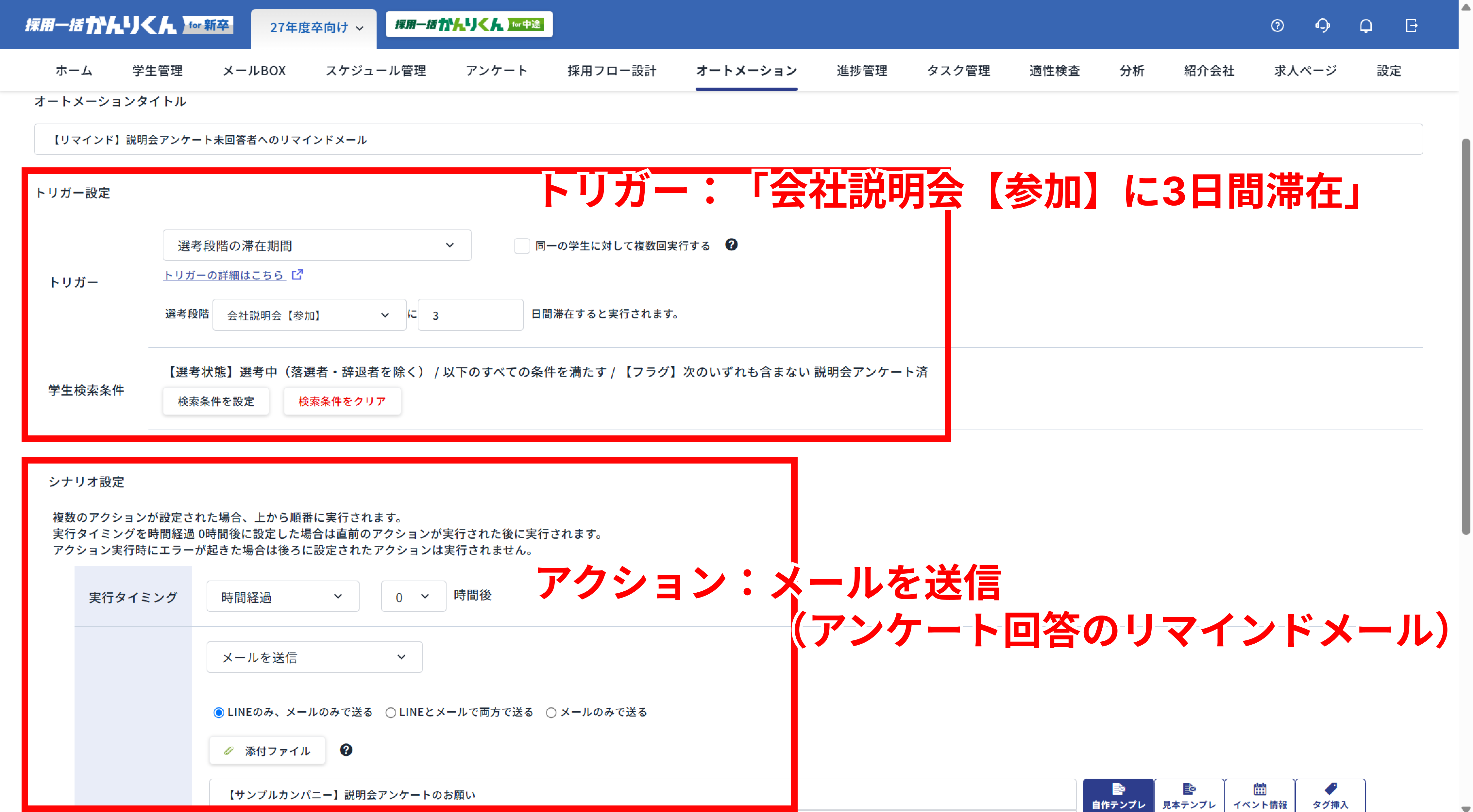Click the タグ挿入 tag icon

(1330, 794)
